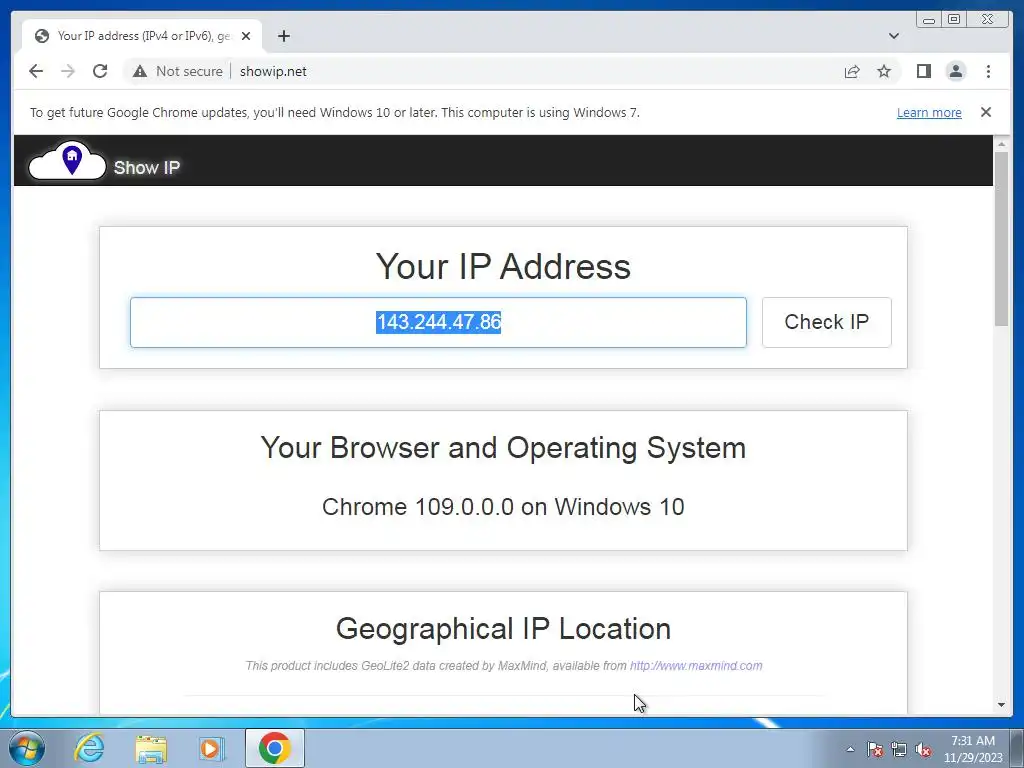The image size is (1024, 768).
Task: Open Windows Explorer from the taskbar
Action: tap(151, 748)
